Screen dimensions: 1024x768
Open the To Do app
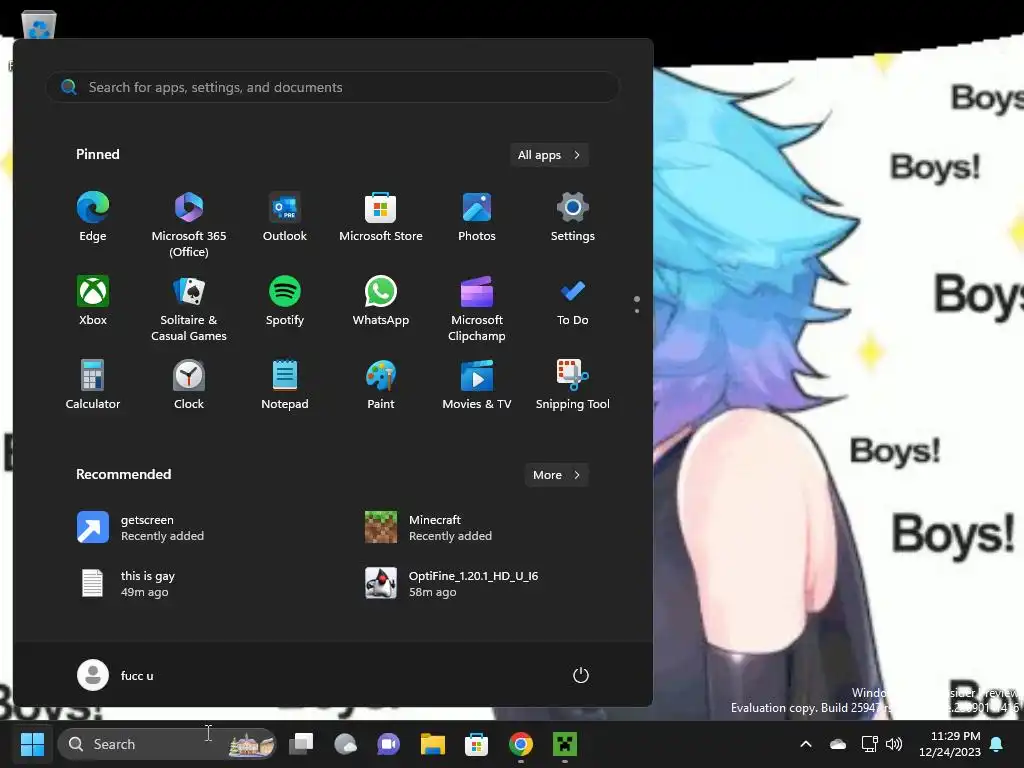[573, 301]
